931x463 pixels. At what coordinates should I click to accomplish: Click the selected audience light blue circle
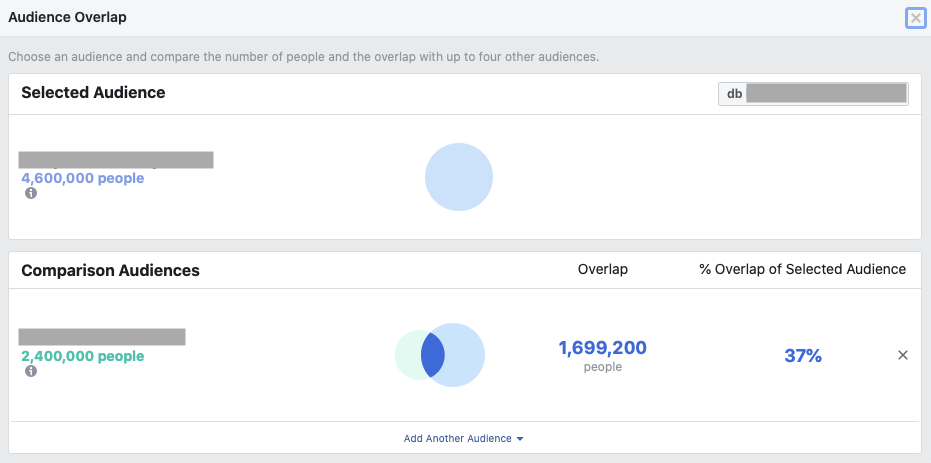pyautogui.click(x=459, y=177)
